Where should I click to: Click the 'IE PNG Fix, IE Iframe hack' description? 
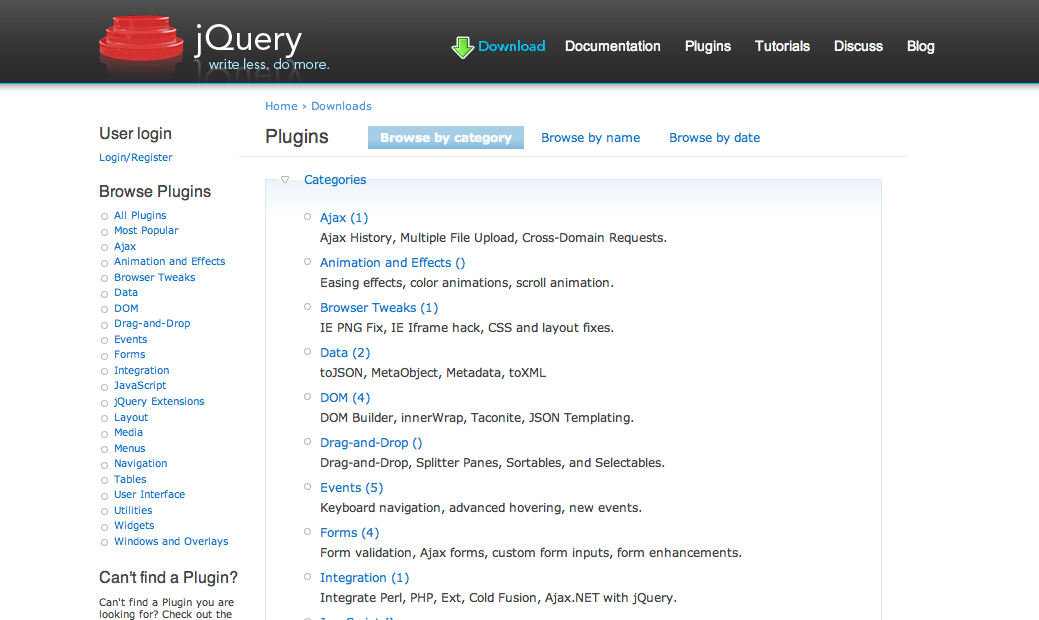(467, 328)
